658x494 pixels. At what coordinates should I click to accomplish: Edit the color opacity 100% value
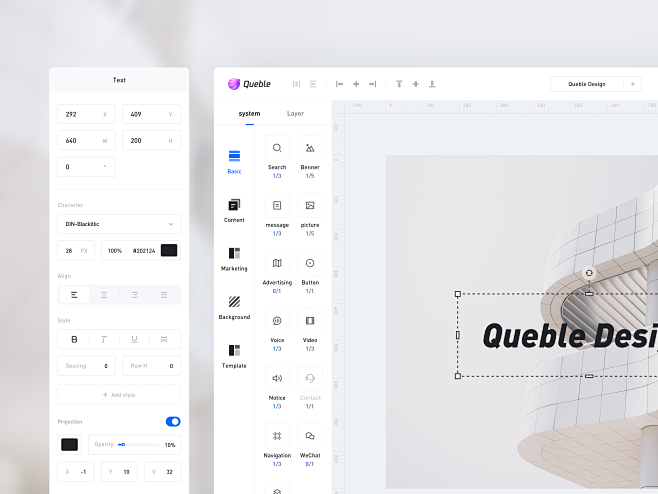click(x=115, y=251)
